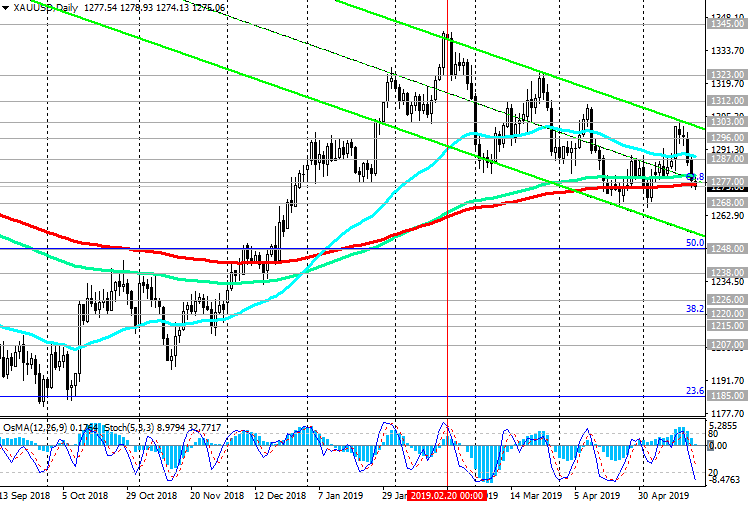The height and width of the screenshot is (506, 749).
Task: Click the 1303.00 price level label
Action: pos(727,122)
